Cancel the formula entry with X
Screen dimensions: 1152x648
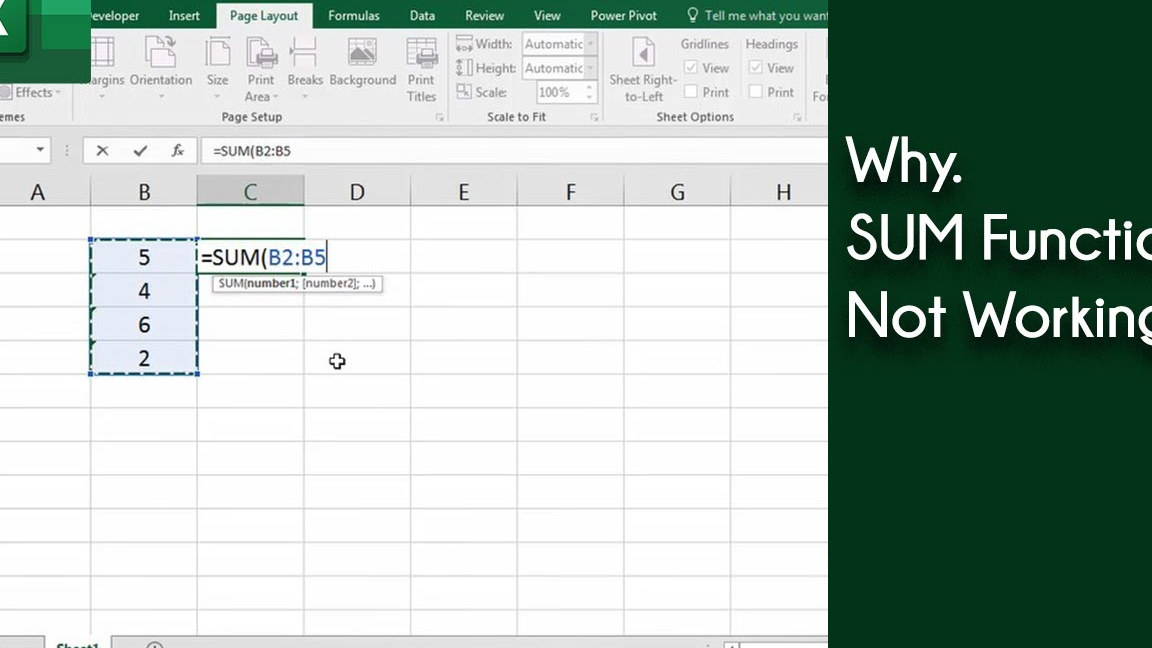[102, 151]
